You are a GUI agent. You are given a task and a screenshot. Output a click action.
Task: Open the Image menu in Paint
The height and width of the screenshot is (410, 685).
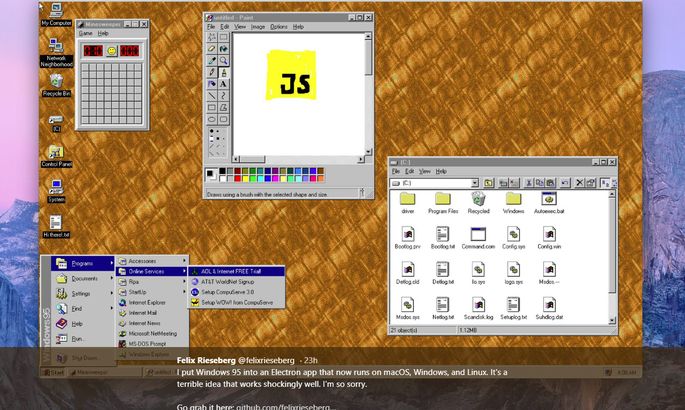click(258, 27)
